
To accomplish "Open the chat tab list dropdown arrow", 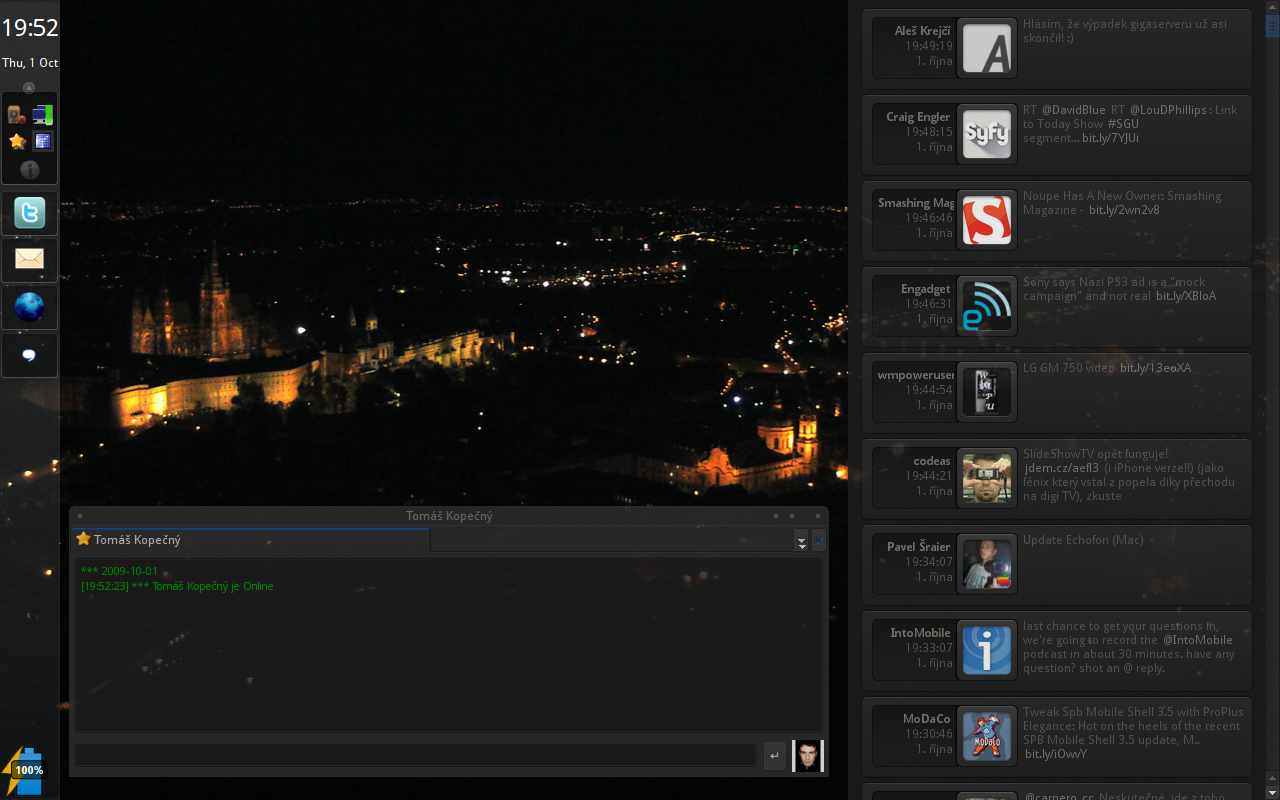I will coord(801,541).
